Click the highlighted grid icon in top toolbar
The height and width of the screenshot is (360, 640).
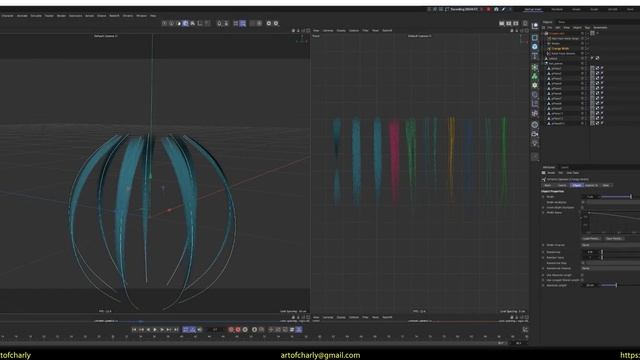pyautogui.click(x=242, y=23)
